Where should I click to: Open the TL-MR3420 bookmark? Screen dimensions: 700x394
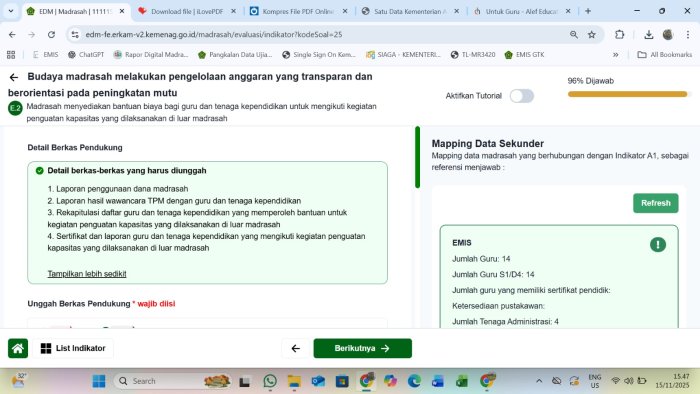473,54
